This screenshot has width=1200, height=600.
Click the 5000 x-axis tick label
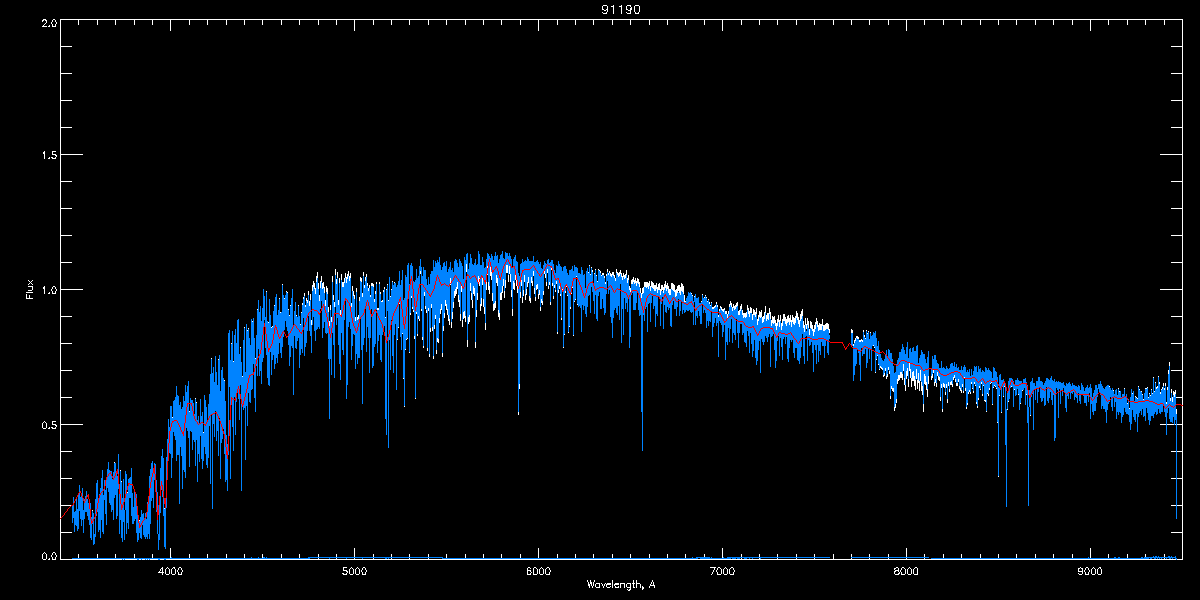354,572
